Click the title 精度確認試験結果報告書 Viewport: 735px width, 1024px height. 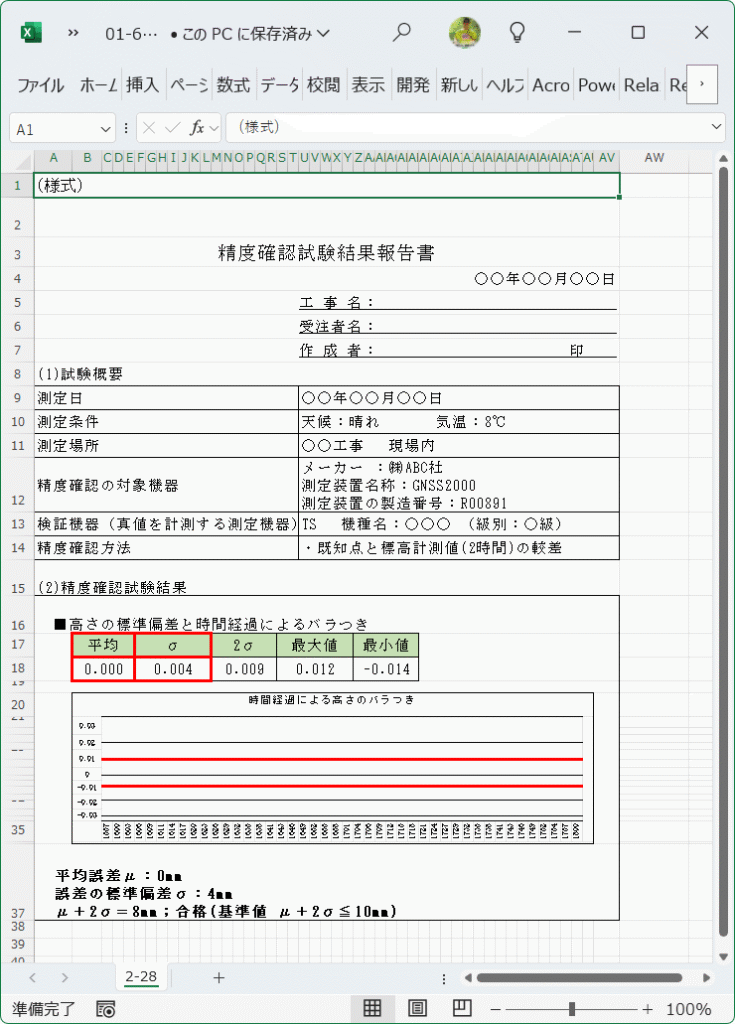tap(326, 253)
